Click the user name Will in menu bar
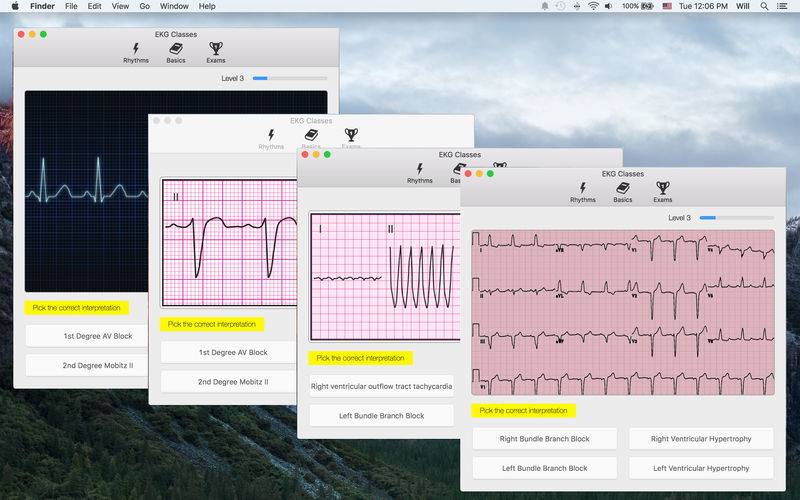 [743, 6]
